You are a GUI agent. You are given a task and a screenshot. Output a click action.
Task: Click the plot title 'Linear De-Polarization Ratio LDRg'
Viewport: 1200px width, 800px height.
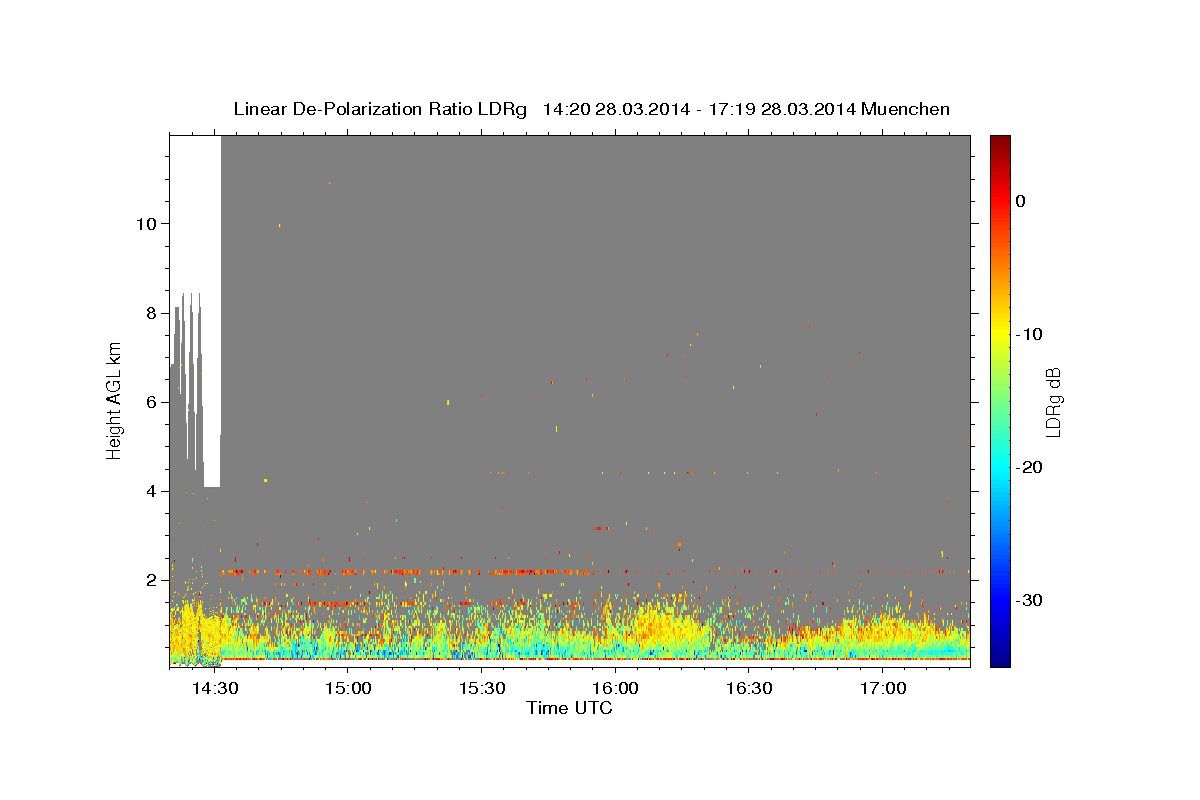tap(380, 109)
